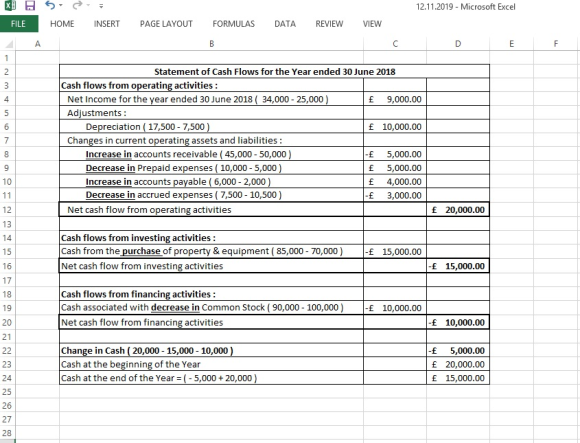This screenshot has width=580, height=443.
Task: Expand the Customize Quick Access Toolbar dropdown
Action: coord(101,6)
